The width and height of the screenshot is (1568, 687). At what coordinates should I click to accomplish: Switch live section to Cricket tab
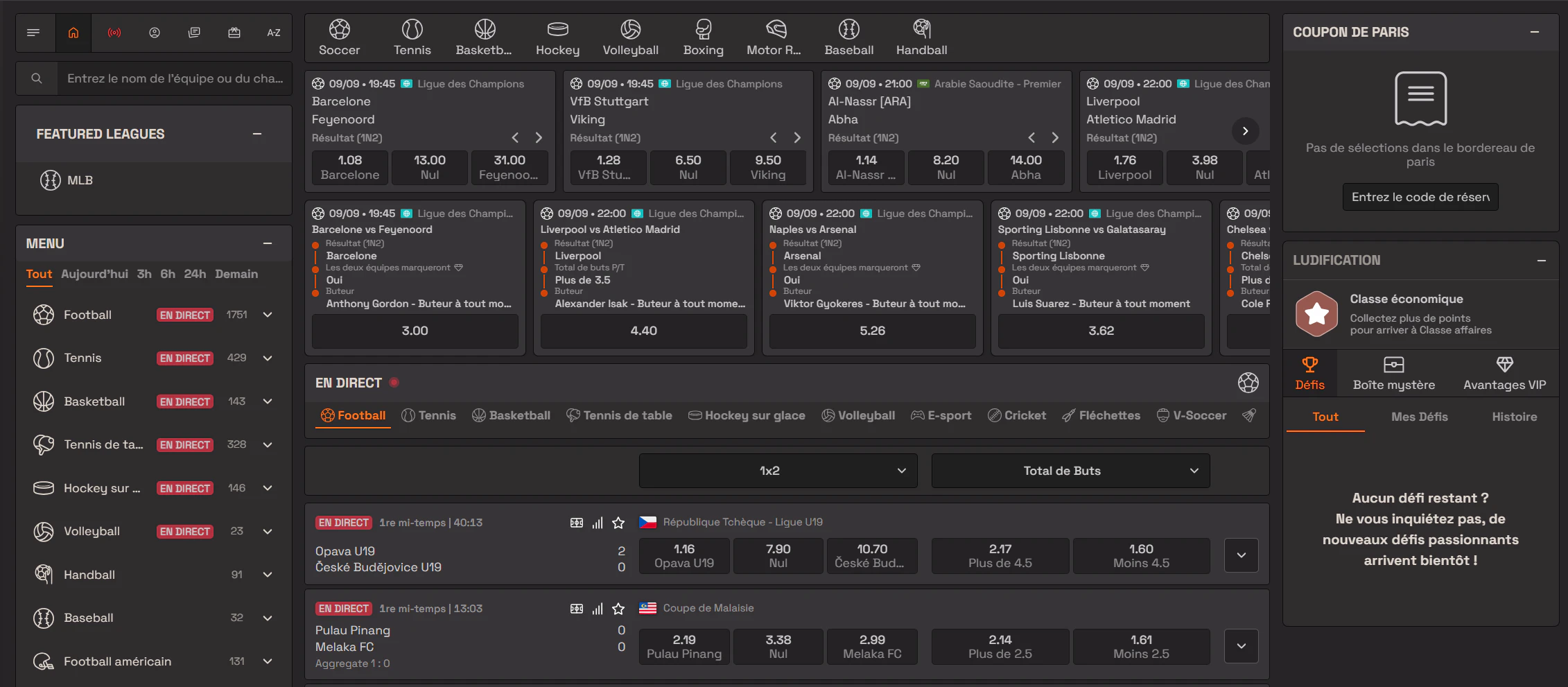click(1017, 415)
